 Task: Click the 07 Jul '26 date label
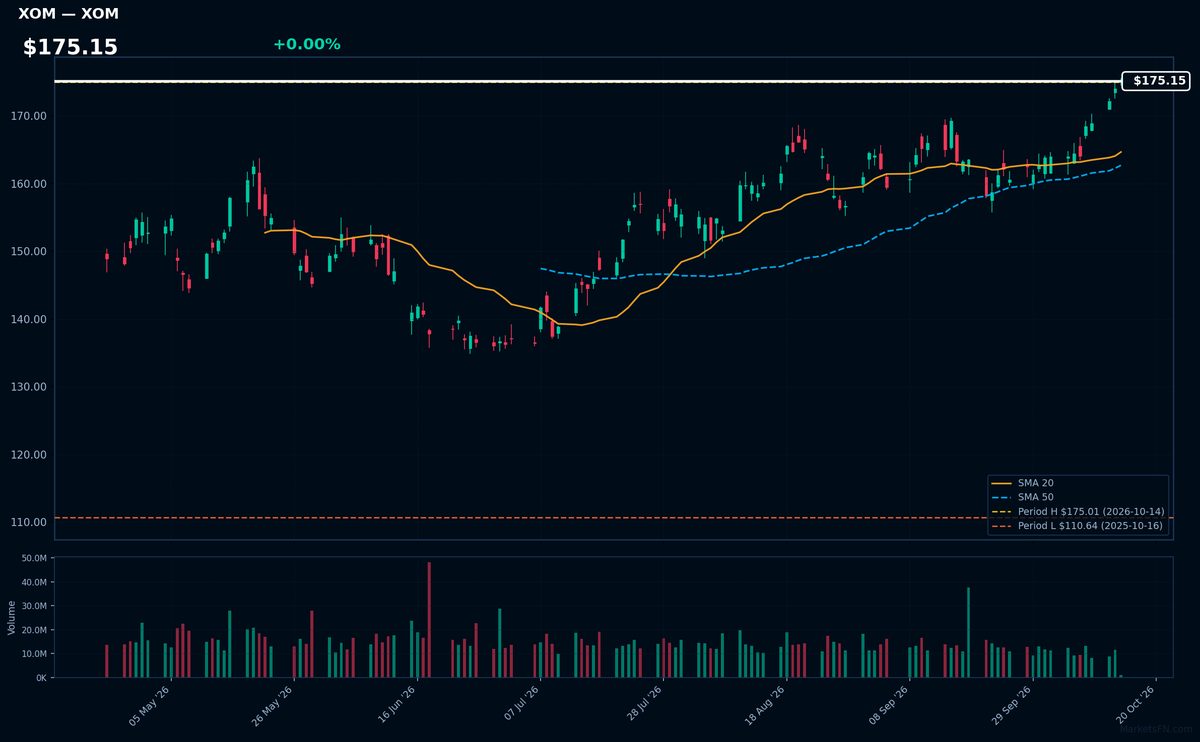tap(520, 706)
